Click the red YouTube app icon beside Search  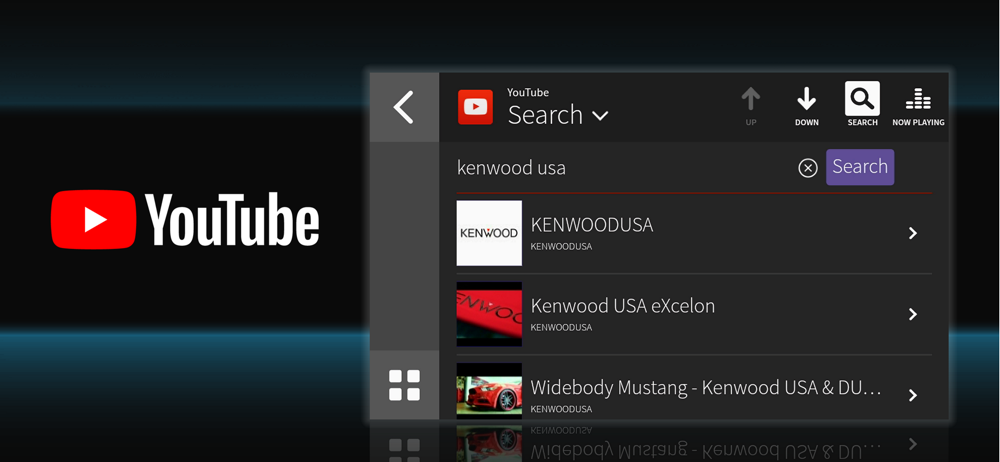click(475, 107)
